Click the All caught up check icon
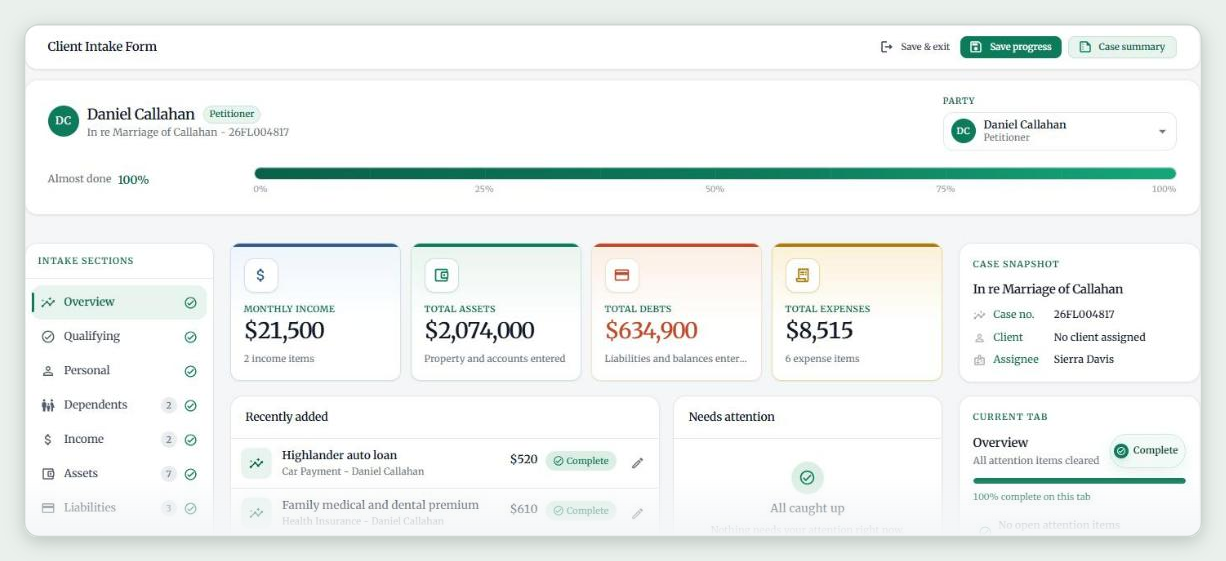 click(807, 478)
